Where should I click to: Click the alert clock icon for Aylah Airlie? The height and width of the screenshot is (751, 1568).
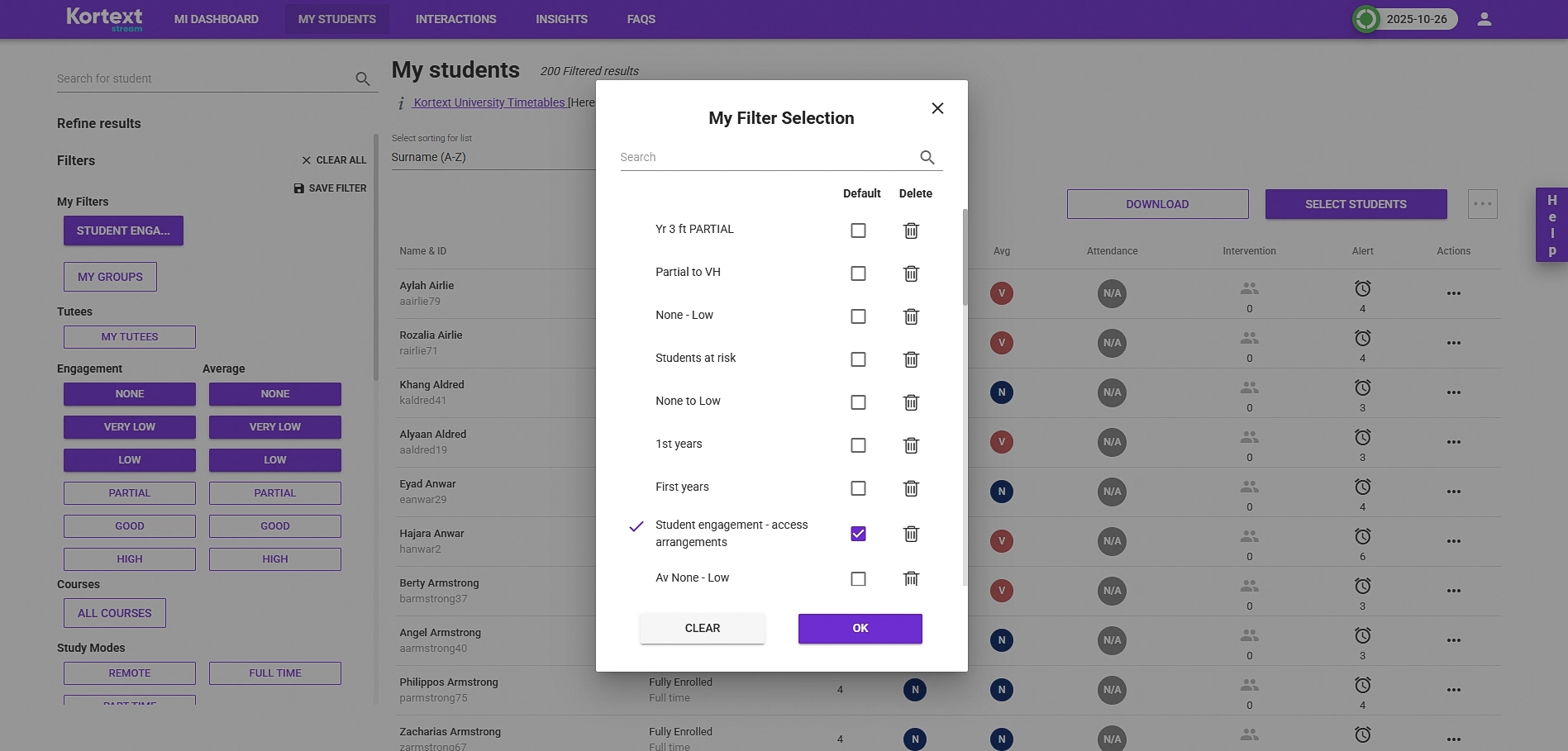[1362, 288]
